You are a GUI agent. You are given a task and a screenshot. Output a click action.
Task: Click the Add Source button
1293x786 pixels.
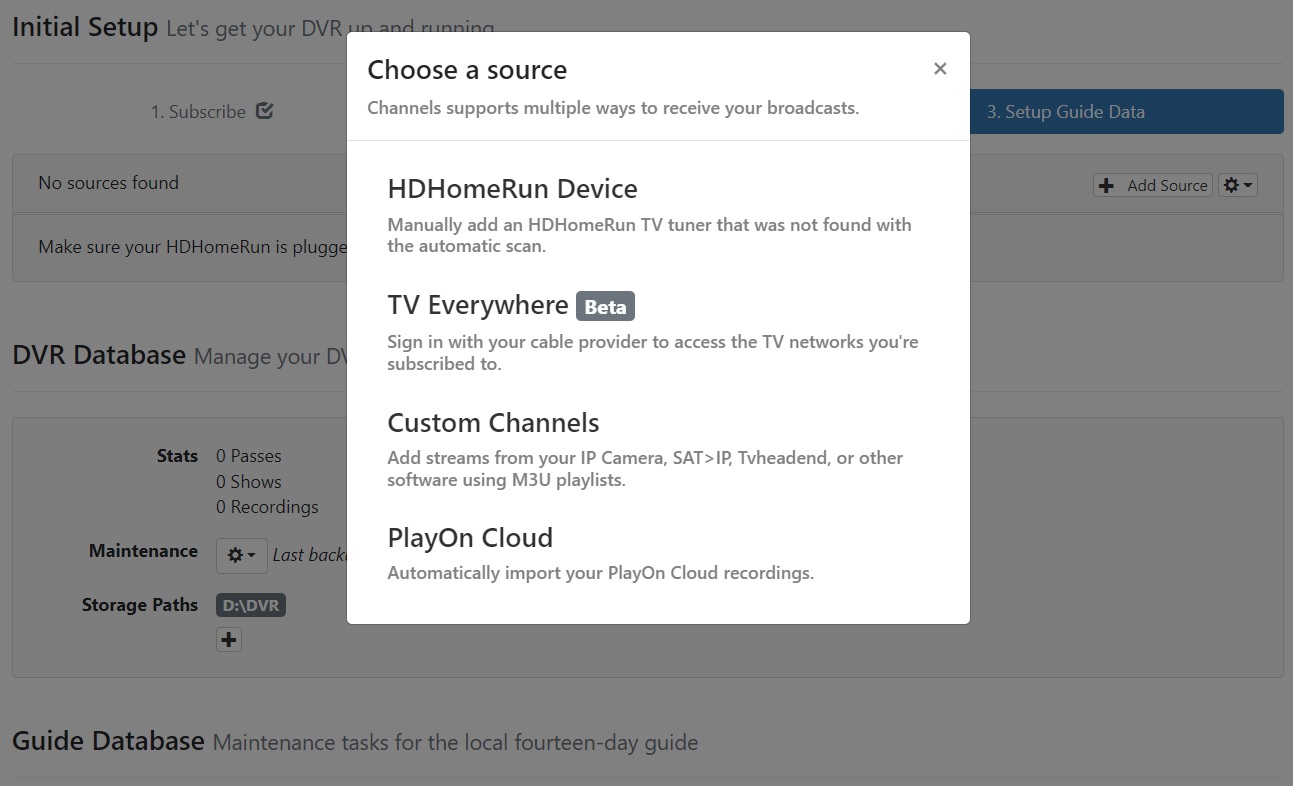click(x=1152, y=185)
